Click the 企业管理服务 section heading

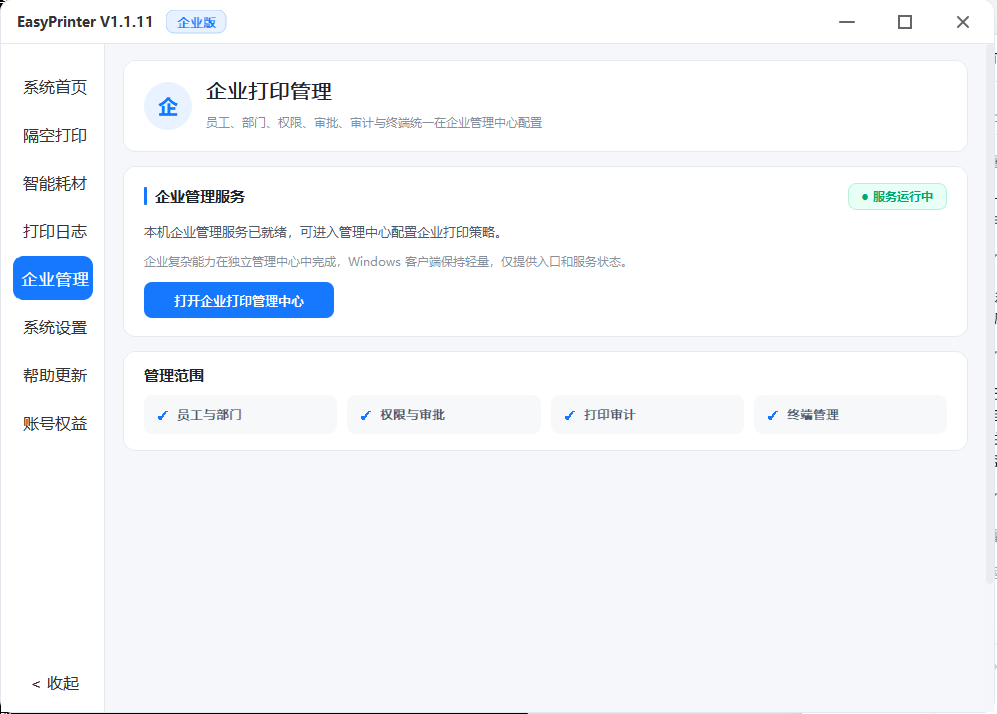(x=200, y=196)
